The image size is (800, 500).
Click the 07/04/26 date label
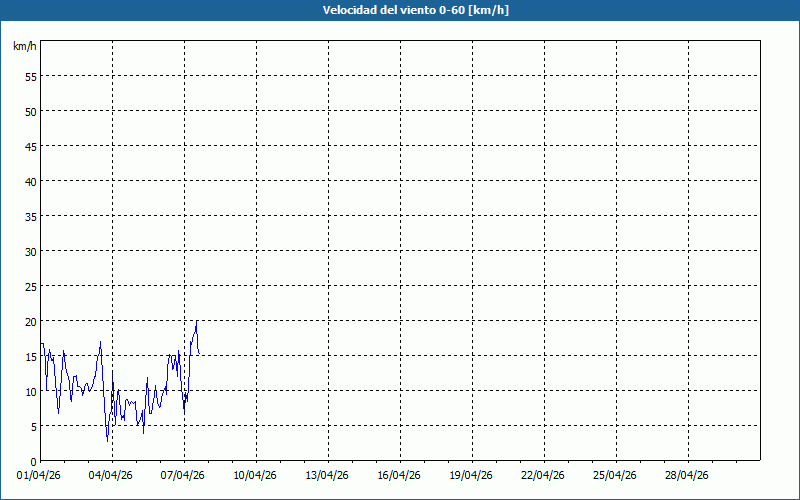point(183,475)
